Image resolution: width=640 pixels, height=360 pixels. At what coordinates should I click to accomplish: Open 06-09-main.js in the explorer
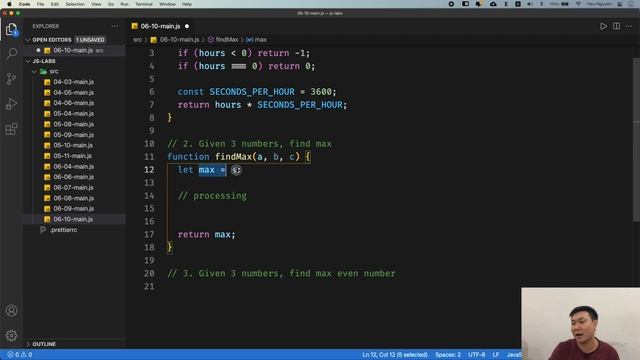(x=75, y=209)
